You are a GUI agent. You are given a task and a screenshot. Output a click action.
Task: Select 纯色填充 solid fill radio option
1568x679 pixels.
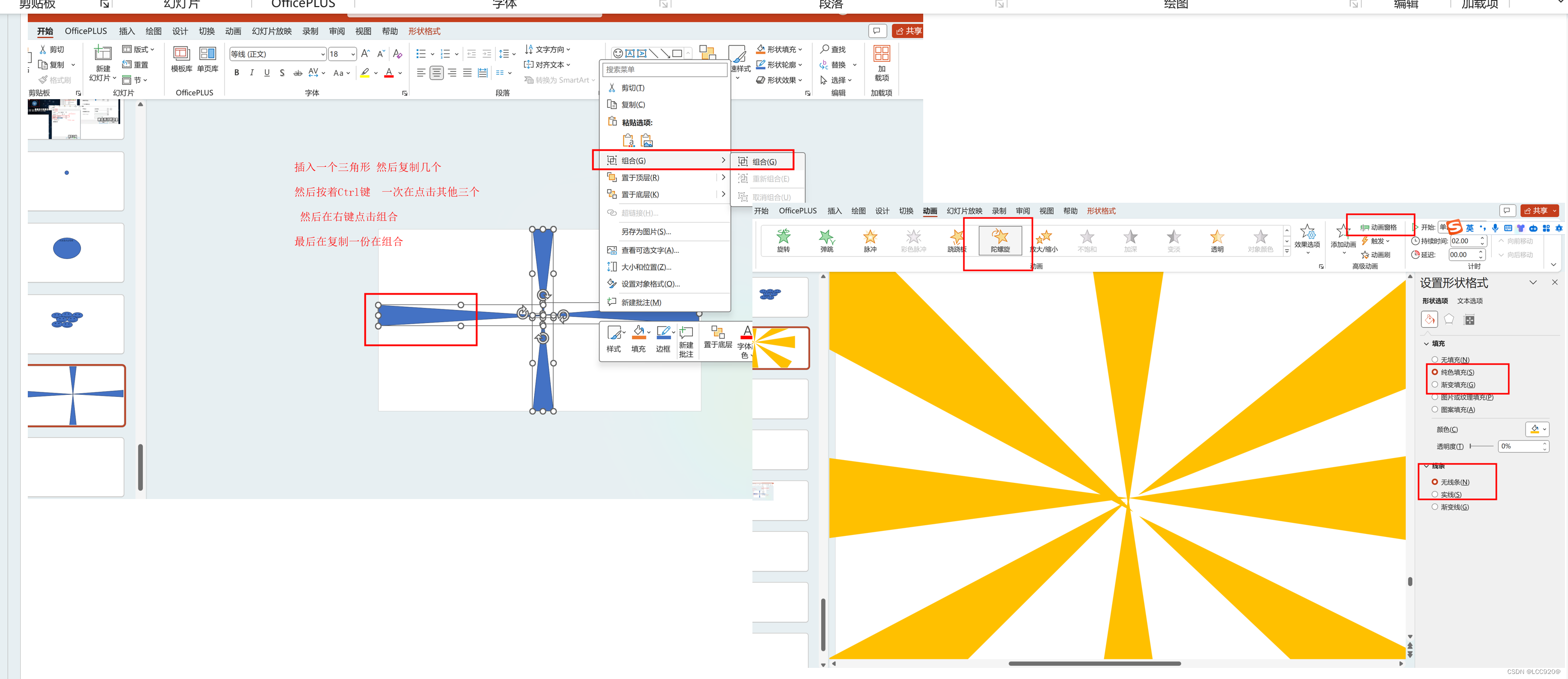click(1435, 372)
